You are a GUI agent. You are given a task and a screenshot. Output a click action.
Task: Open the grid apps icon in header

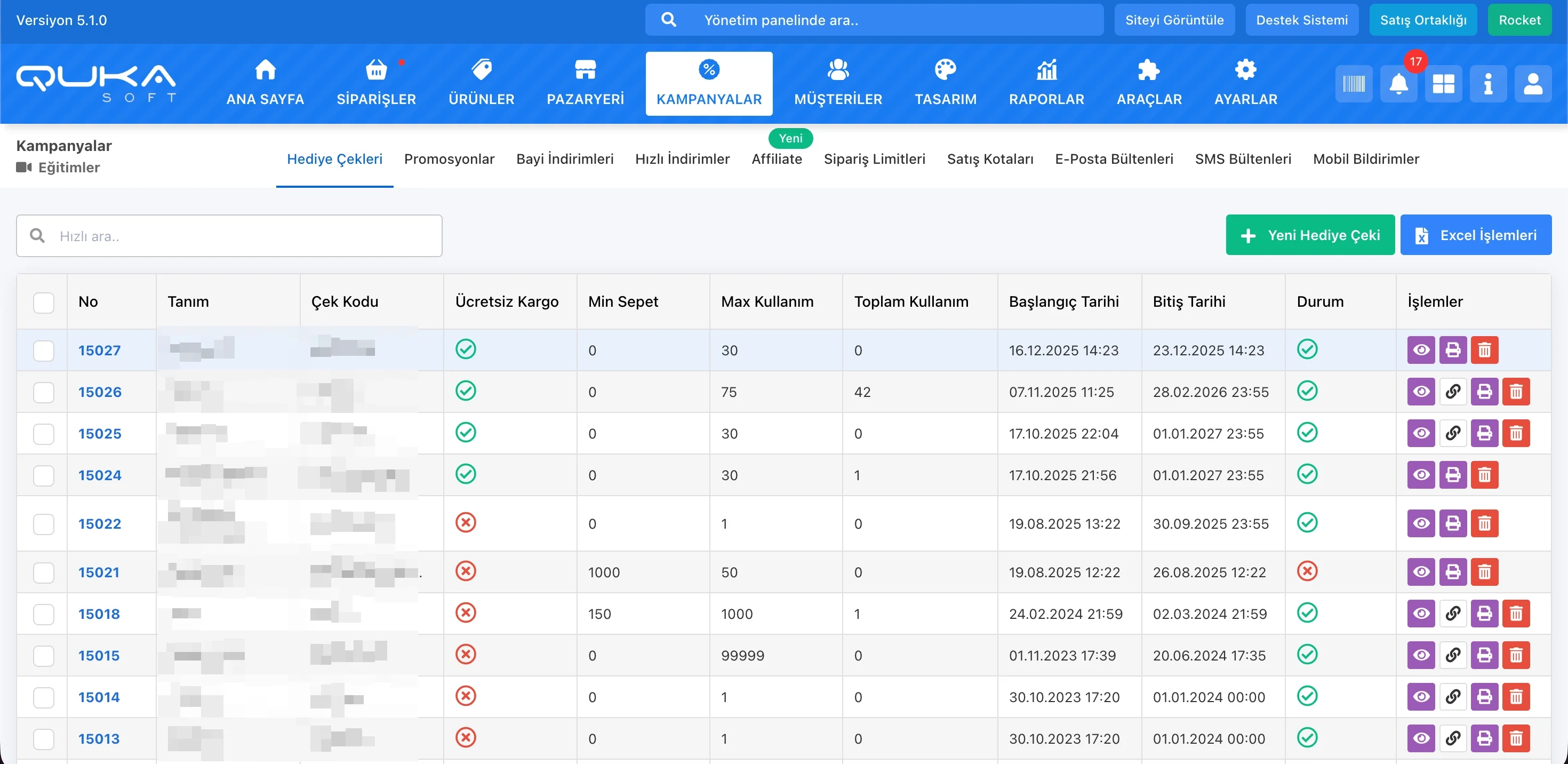coord(1443,84)
